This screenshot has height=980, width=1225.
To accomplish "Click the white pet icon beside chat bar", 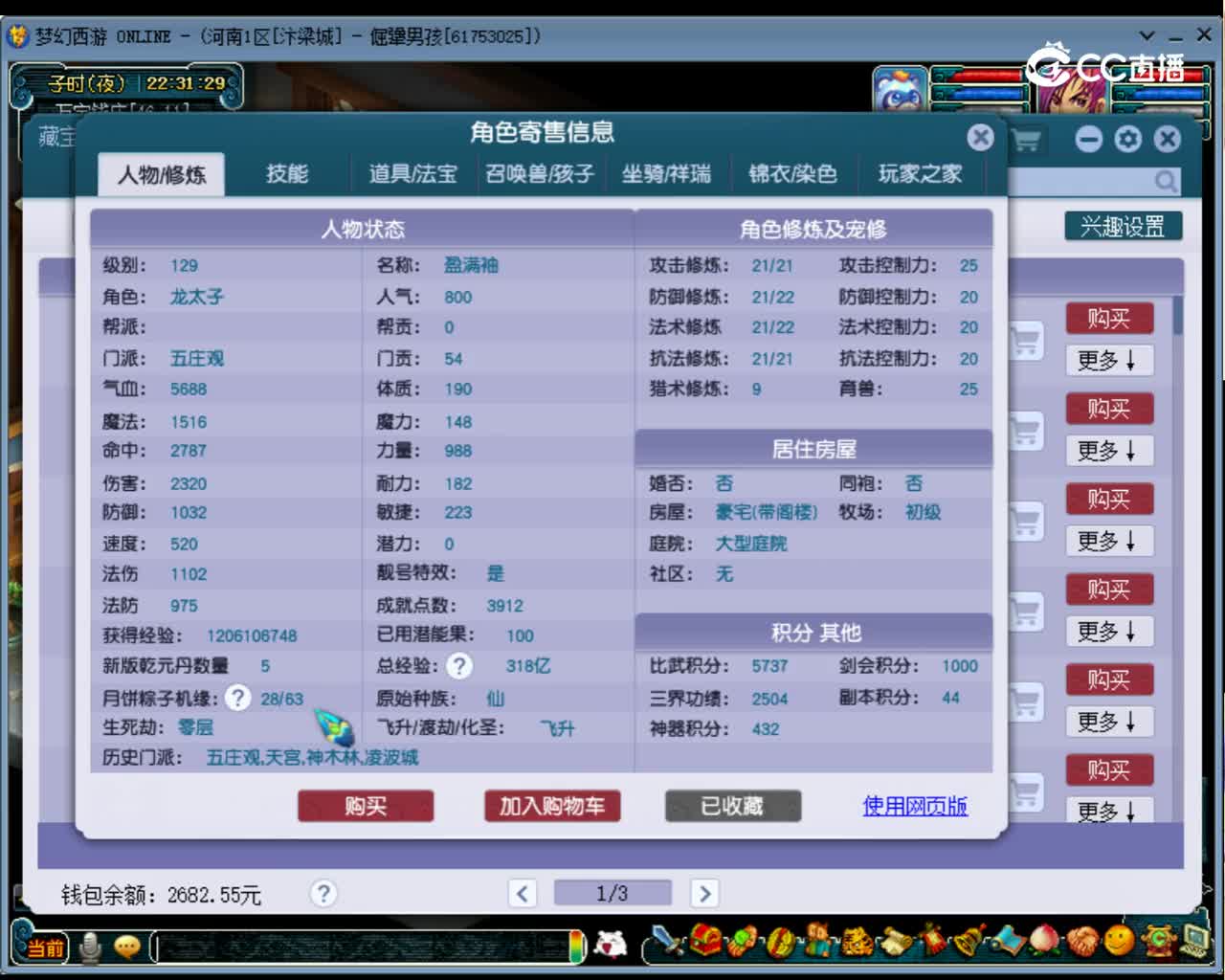I will pyautogui.click(x=611, y=946).
